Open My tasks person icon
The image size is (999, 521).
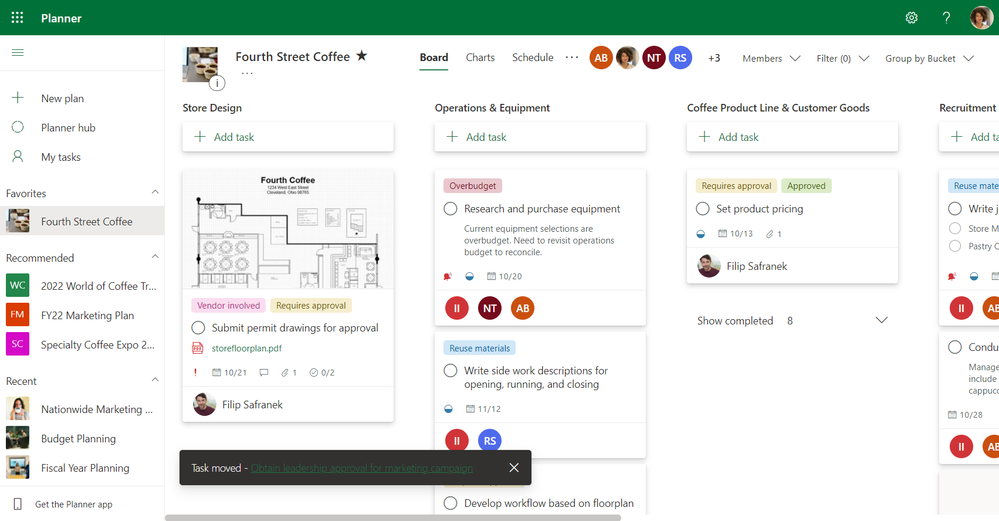tap(18, 156)
